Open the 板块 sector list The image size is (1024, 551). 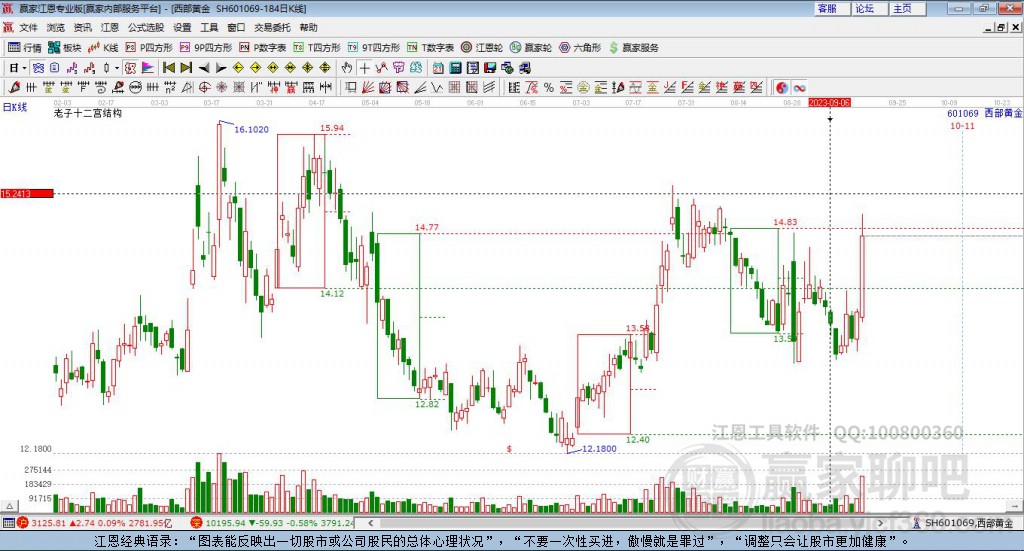click(x=64, y=48)
